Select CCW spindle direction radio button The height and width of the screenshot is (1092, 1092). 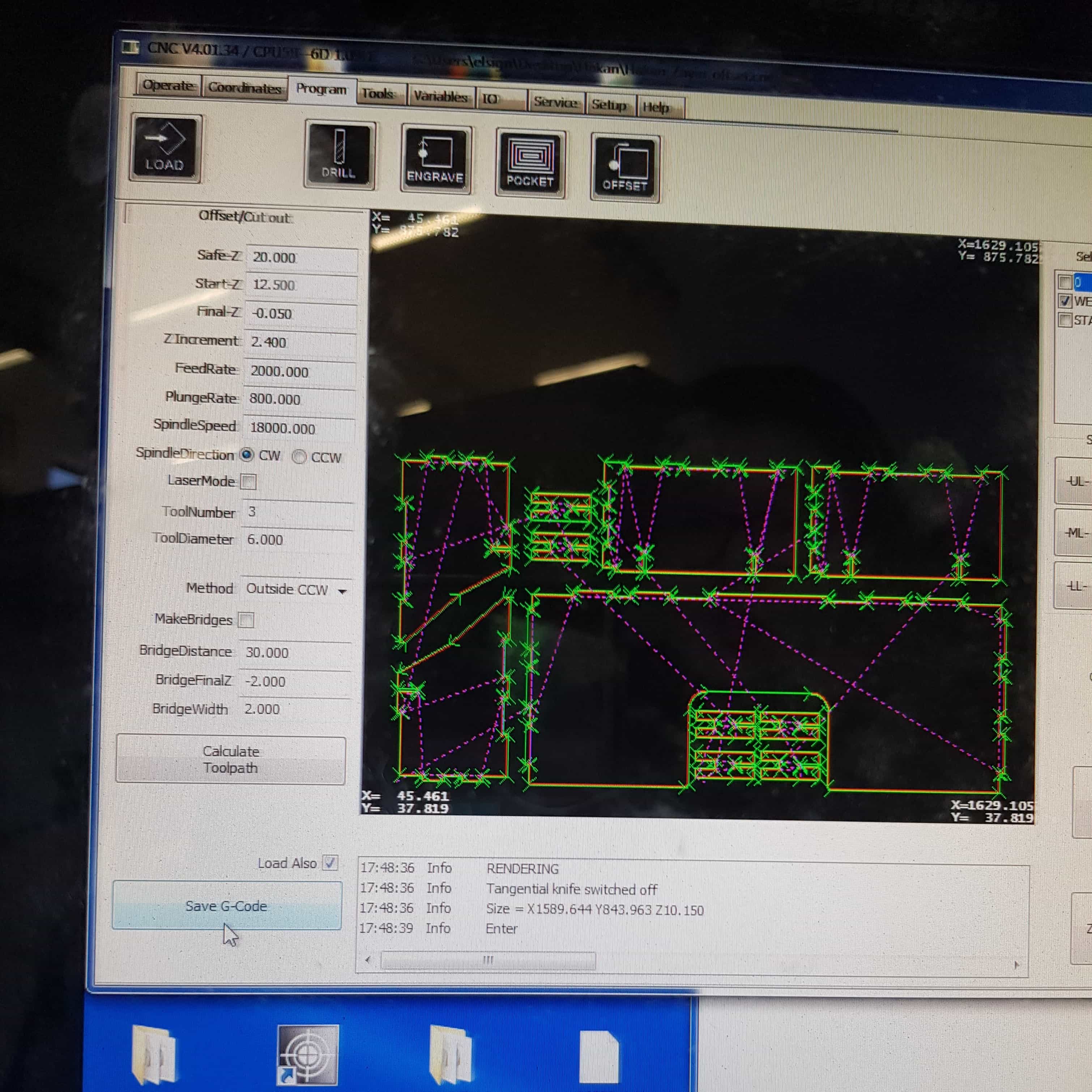[x=299, y=456]
